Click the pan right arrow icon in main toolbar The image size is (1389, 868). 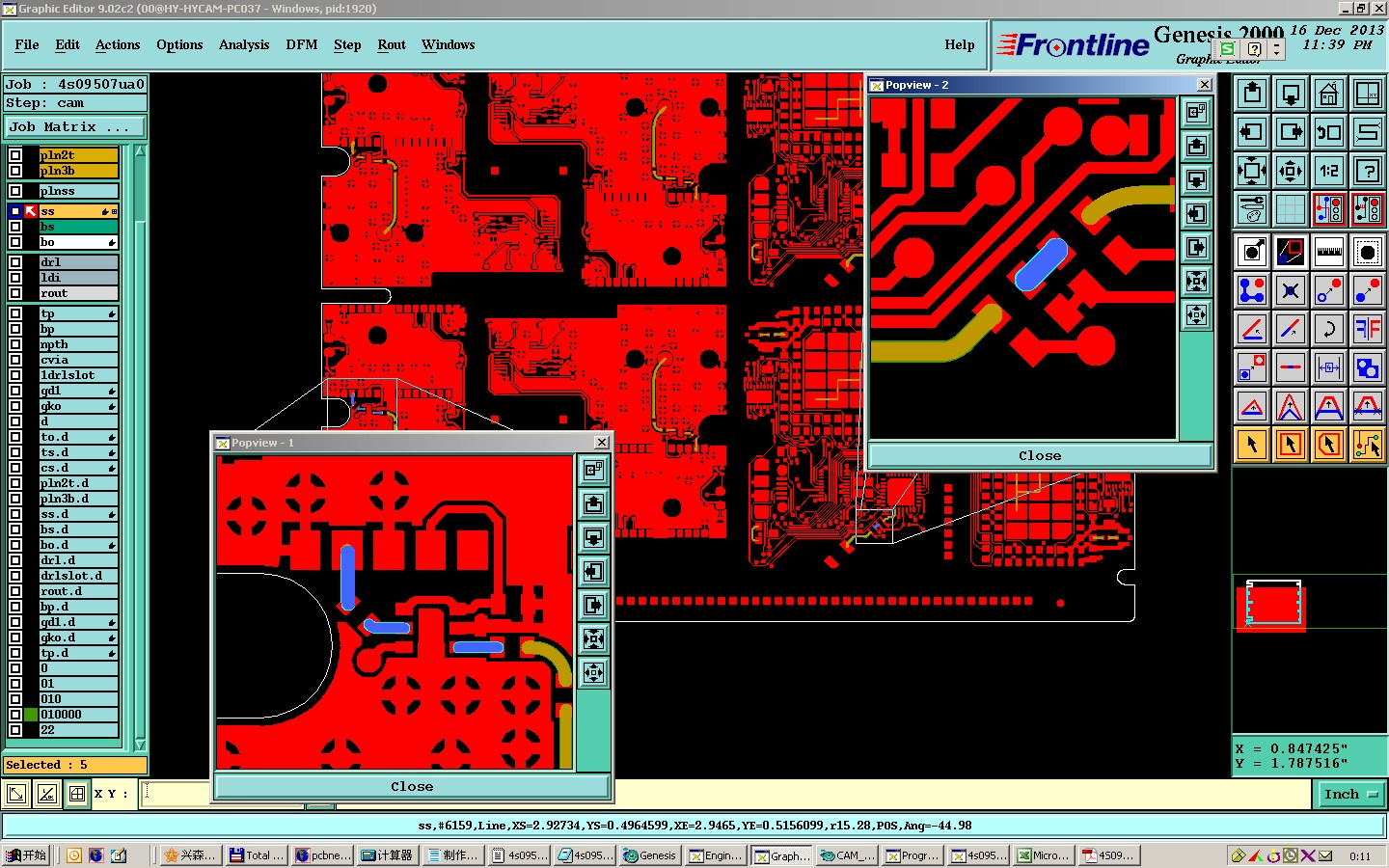click(1291, 132)
